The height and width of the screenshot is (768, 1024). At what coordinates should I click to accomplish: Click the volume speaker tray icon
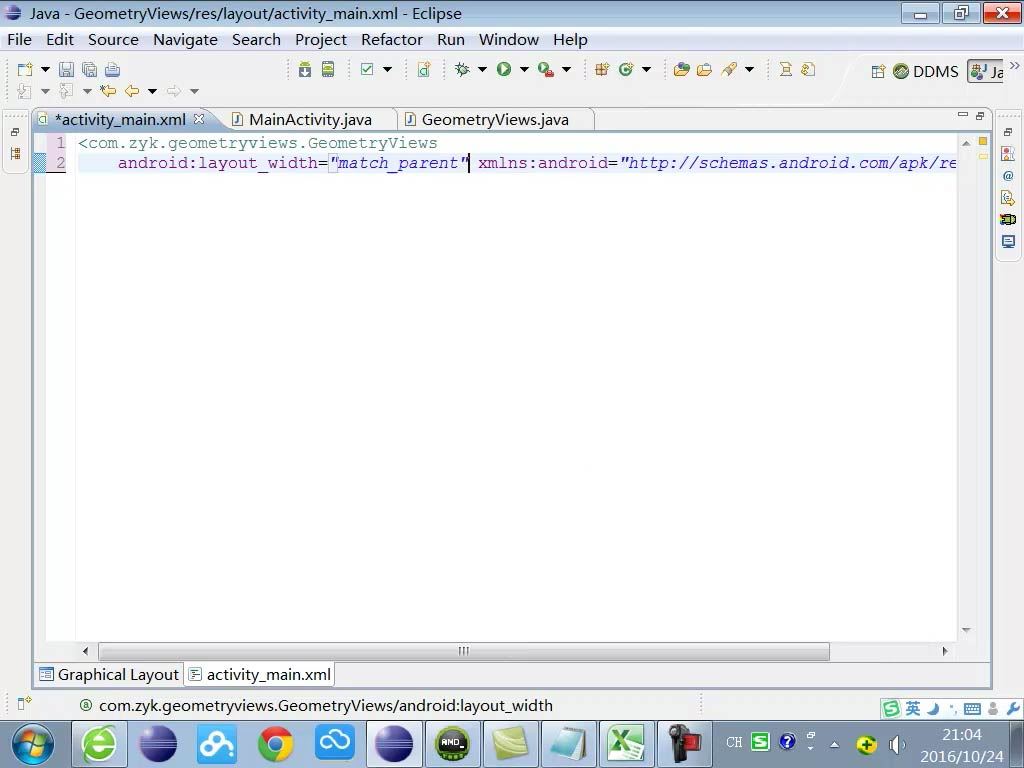point(897,744)
